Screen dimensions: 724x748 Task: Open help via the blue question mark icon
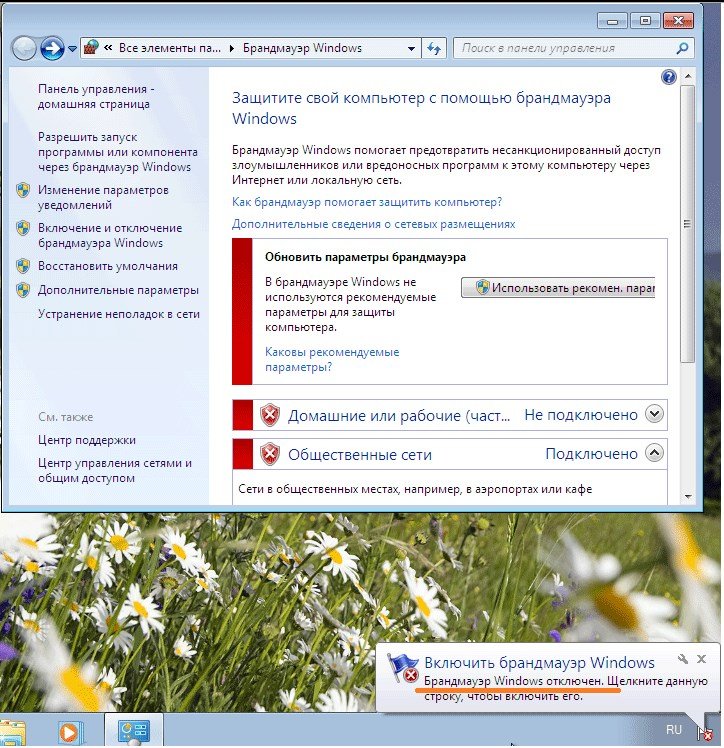[x=669, y=77]
